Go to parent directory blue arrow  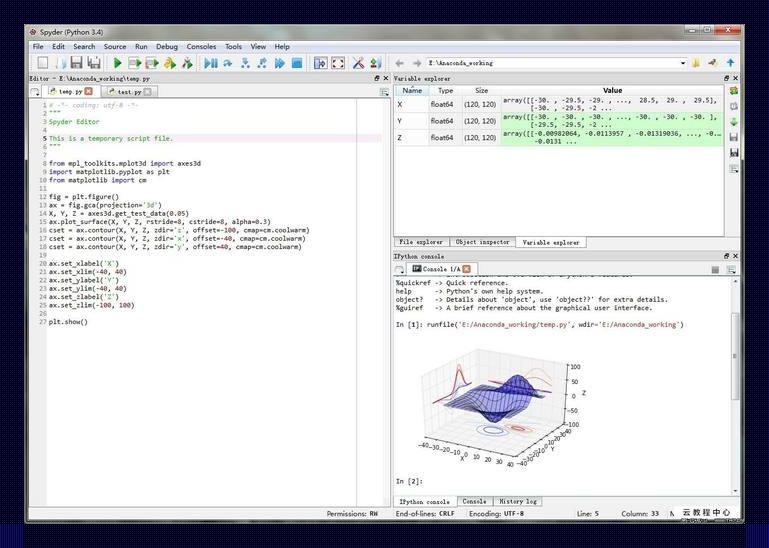(730, 63)
